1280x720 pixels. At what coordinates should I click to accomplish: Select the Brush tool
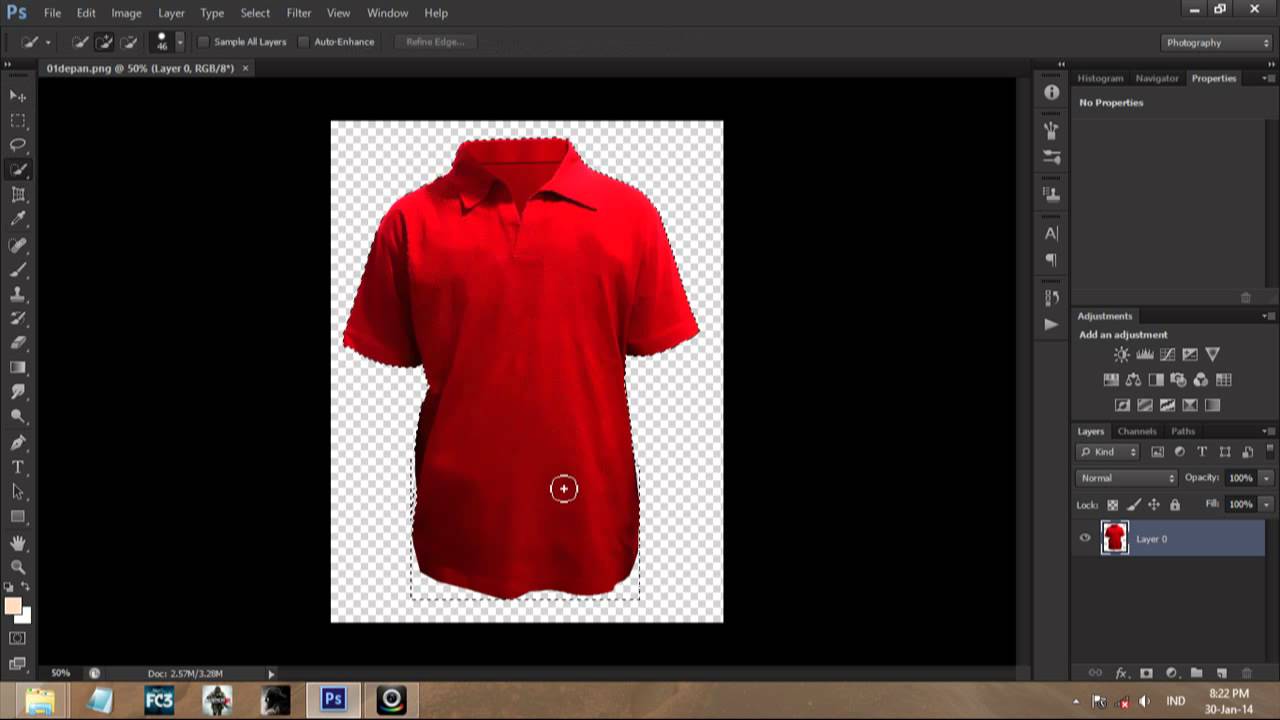[x=18, y=270]
